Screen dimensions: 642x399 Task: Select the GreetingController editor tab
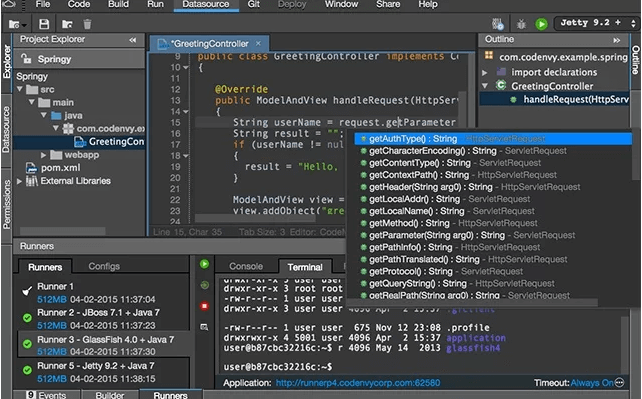(x=209, y=44)
